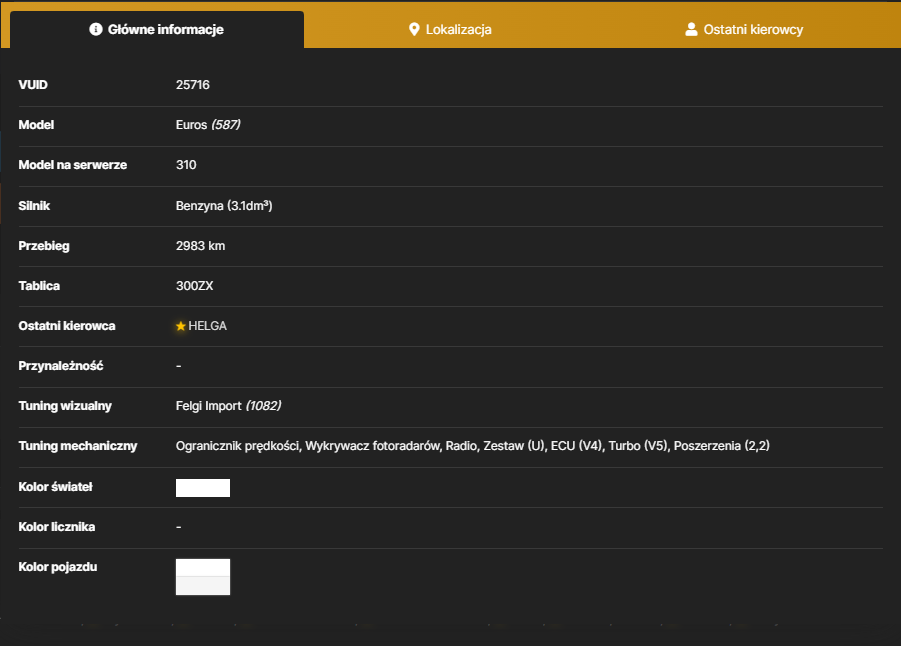
Task: Click the Tuning wizualny label
Action: click(65, 406)
